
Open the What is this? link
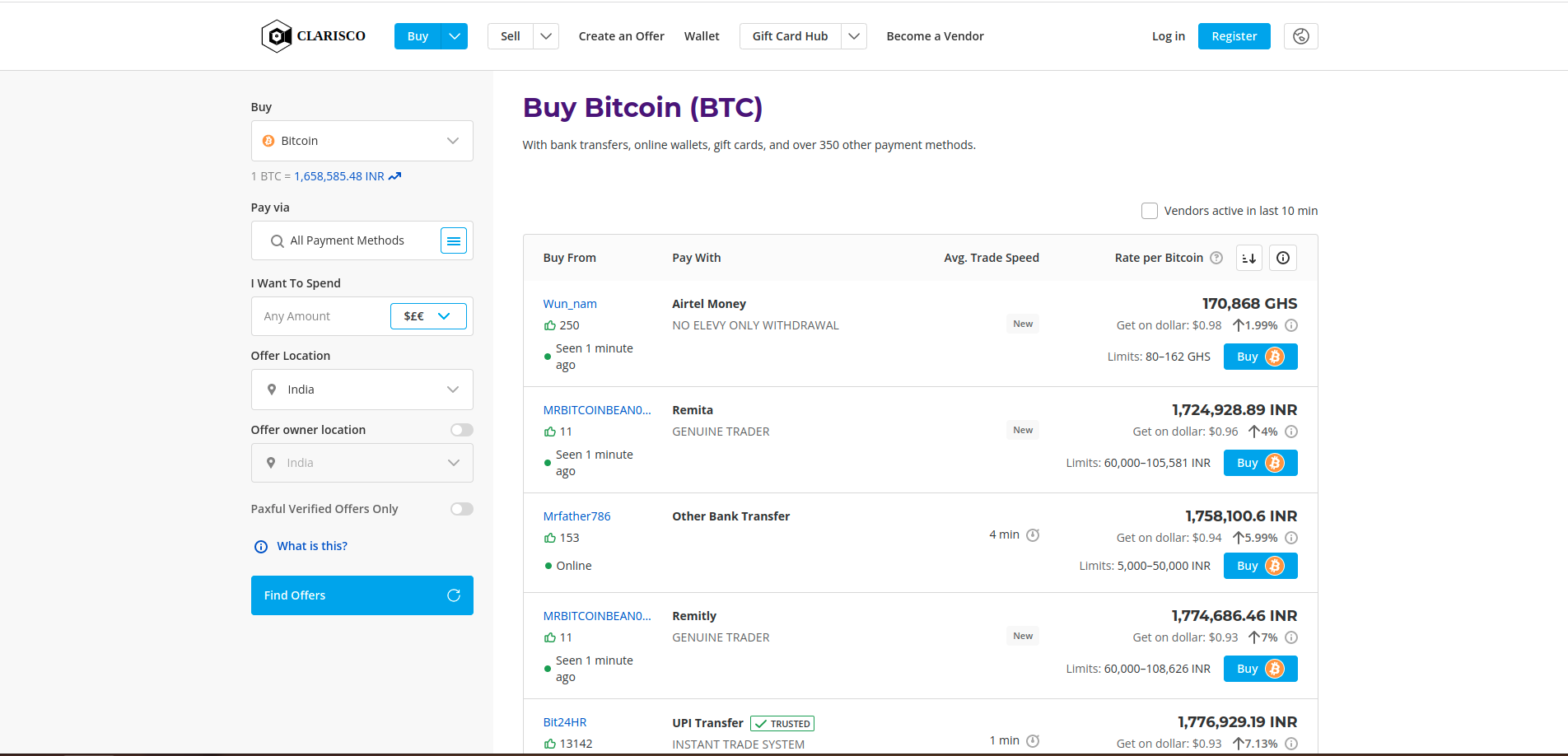click(312, 546)
